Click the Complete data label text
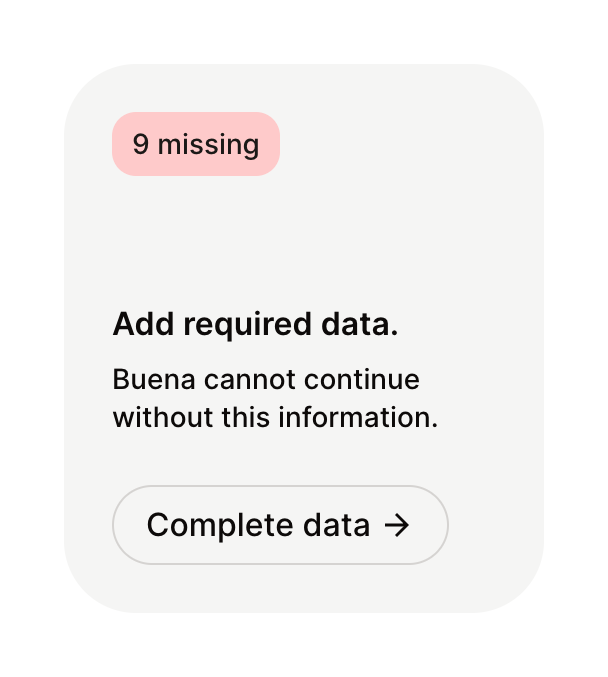Screen dimensions: 608x677 (258, 525)
